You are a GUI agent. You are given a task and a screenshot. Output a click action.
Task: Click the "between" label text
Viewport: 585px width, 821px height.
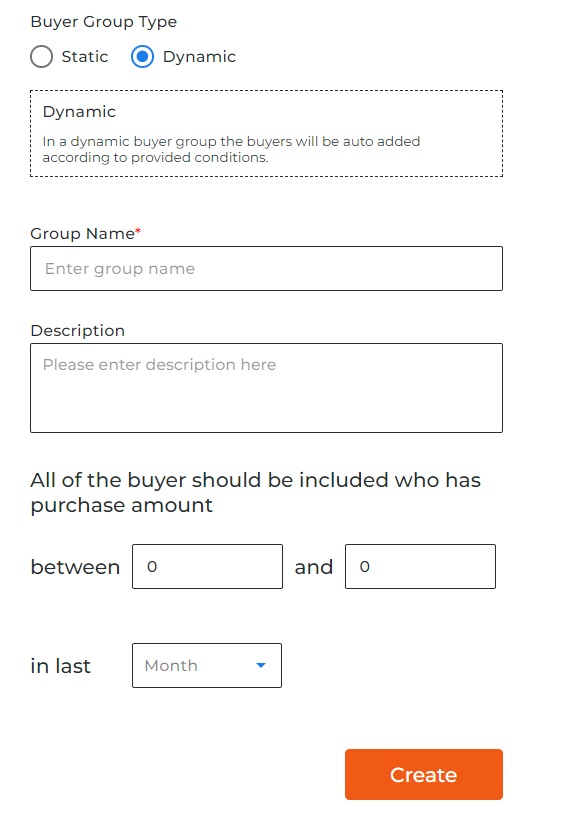[75, 567]
